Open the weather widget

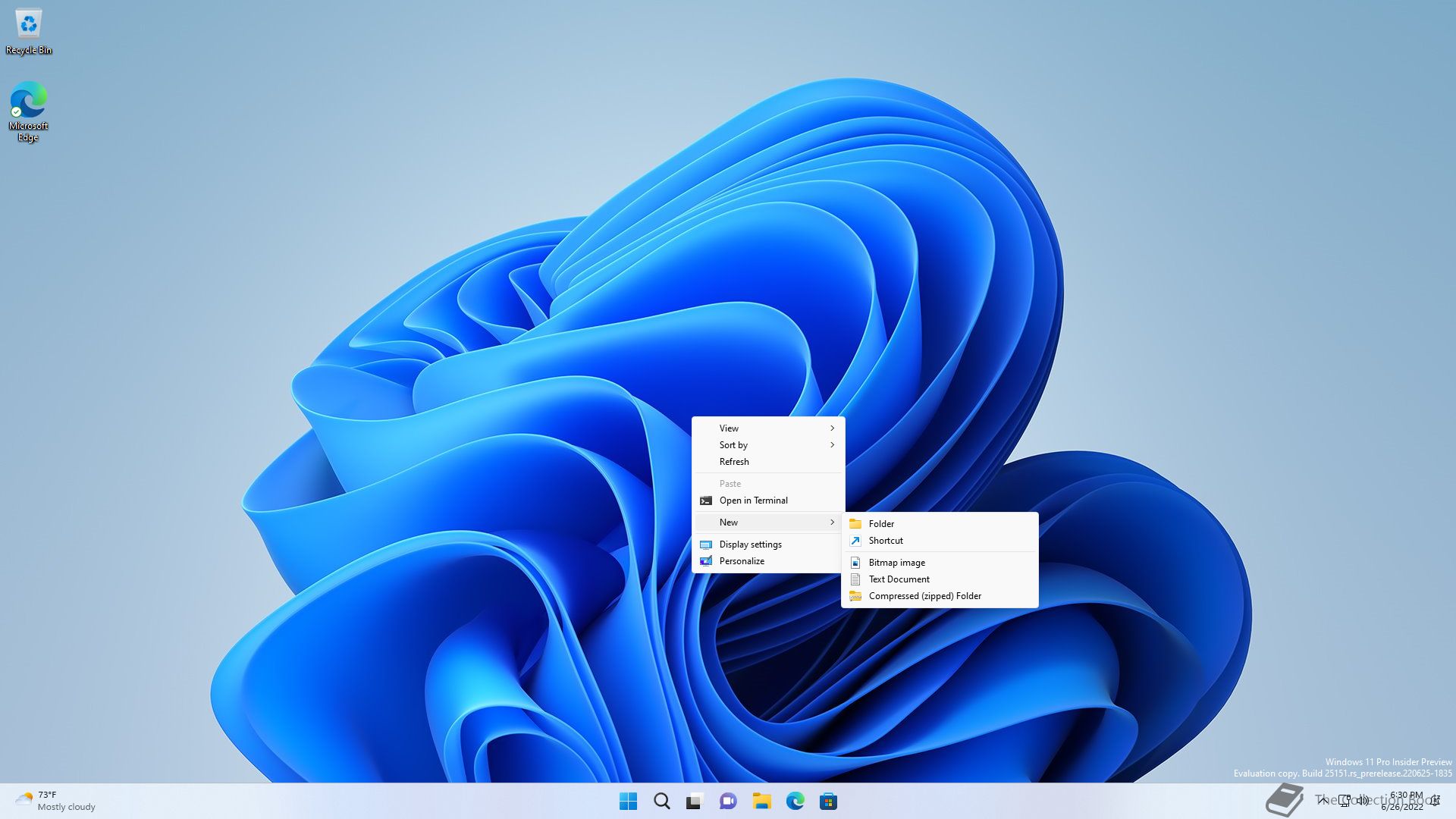click(x=56, y=801)
